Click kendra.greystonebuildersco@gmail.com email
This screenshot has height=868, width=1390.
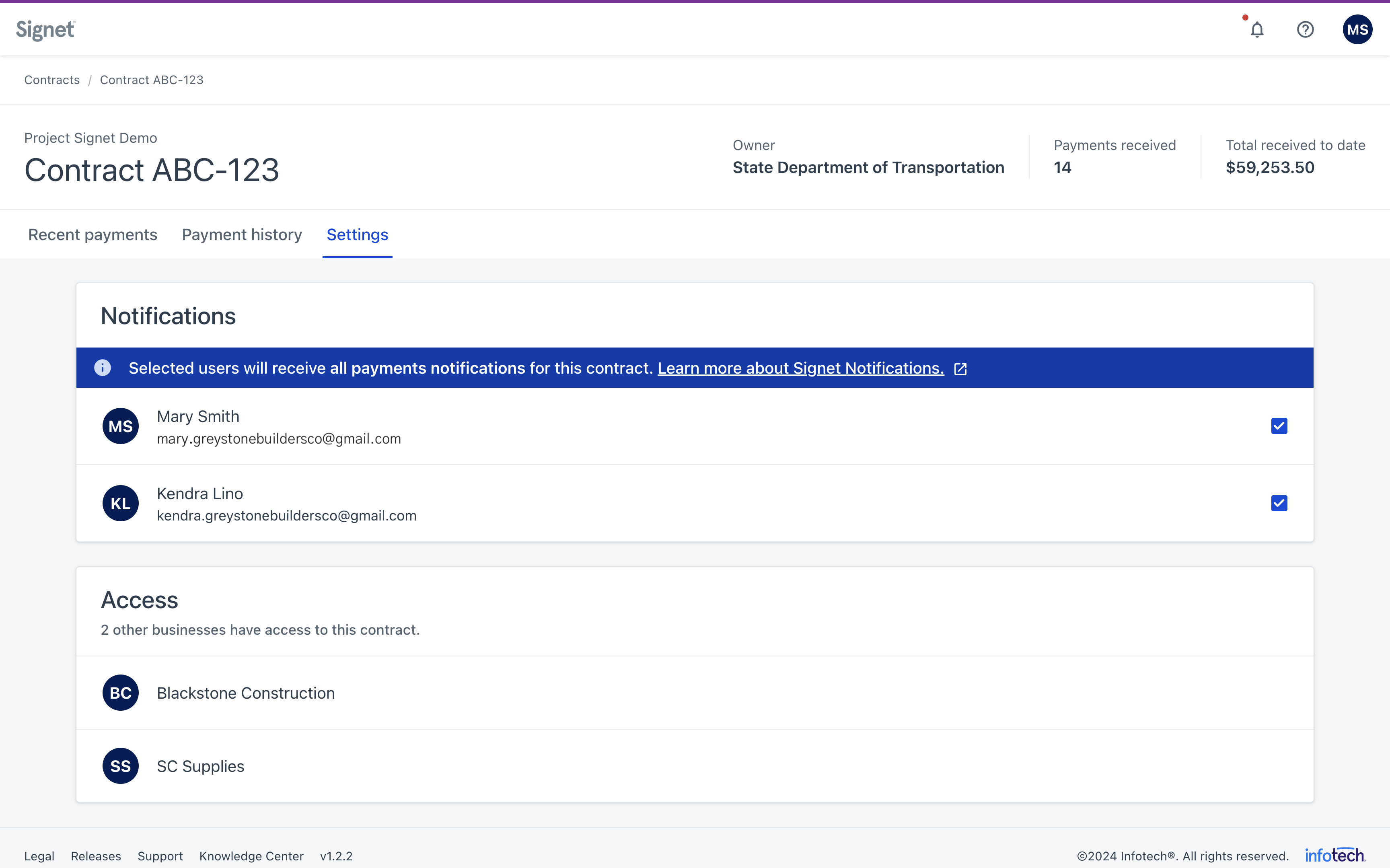(286, 516)
